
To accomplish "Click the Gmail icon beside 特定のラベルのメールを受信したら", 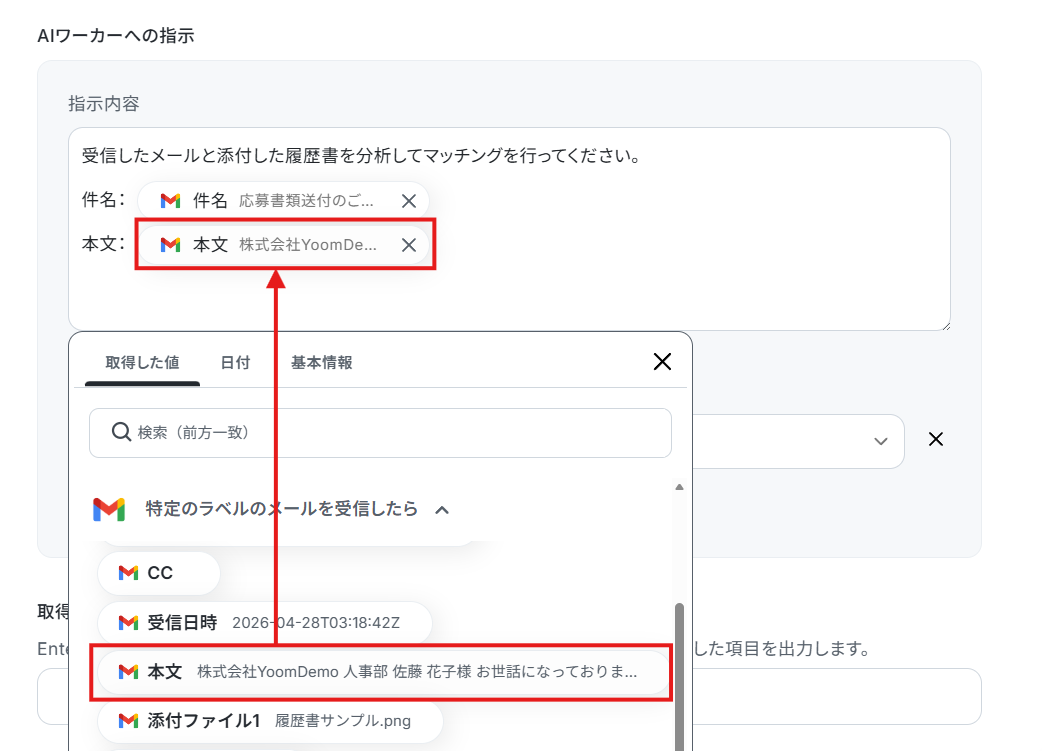I will click(x=109, y=510).
